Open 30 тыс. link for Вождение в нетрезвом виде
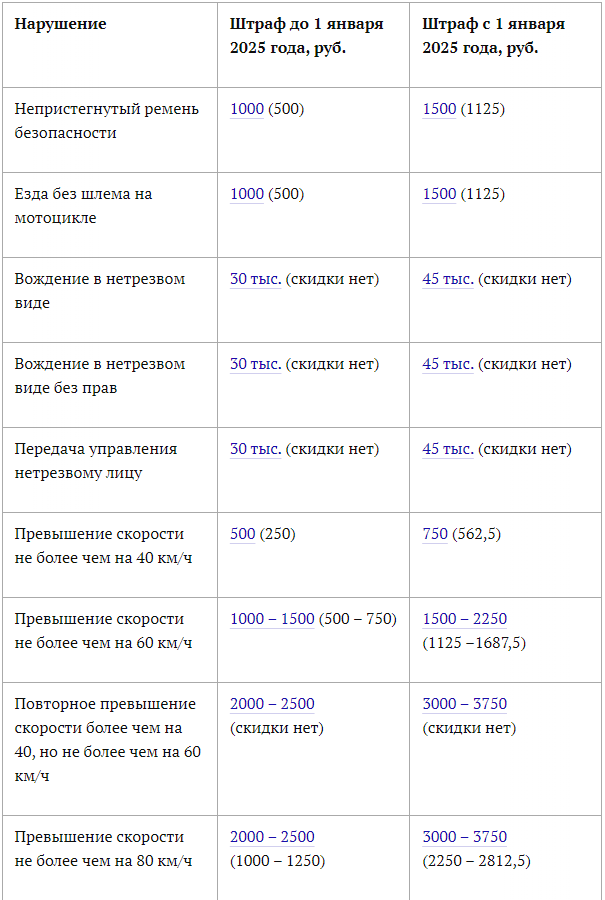 (255, 278)
